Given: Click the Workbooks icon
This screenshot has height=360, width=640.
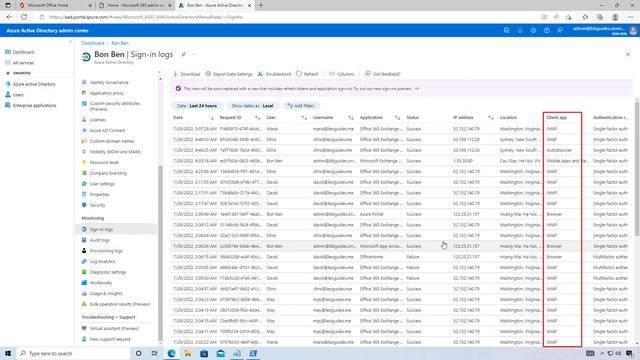Looking at the screenshot, I should click(x=84, y=282).
